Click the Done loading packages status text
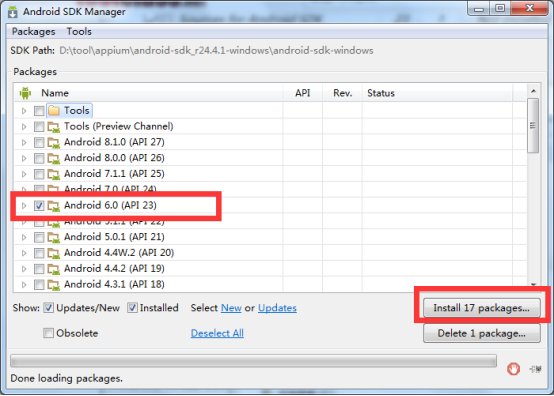554x396 pixels. coord(66,378)
